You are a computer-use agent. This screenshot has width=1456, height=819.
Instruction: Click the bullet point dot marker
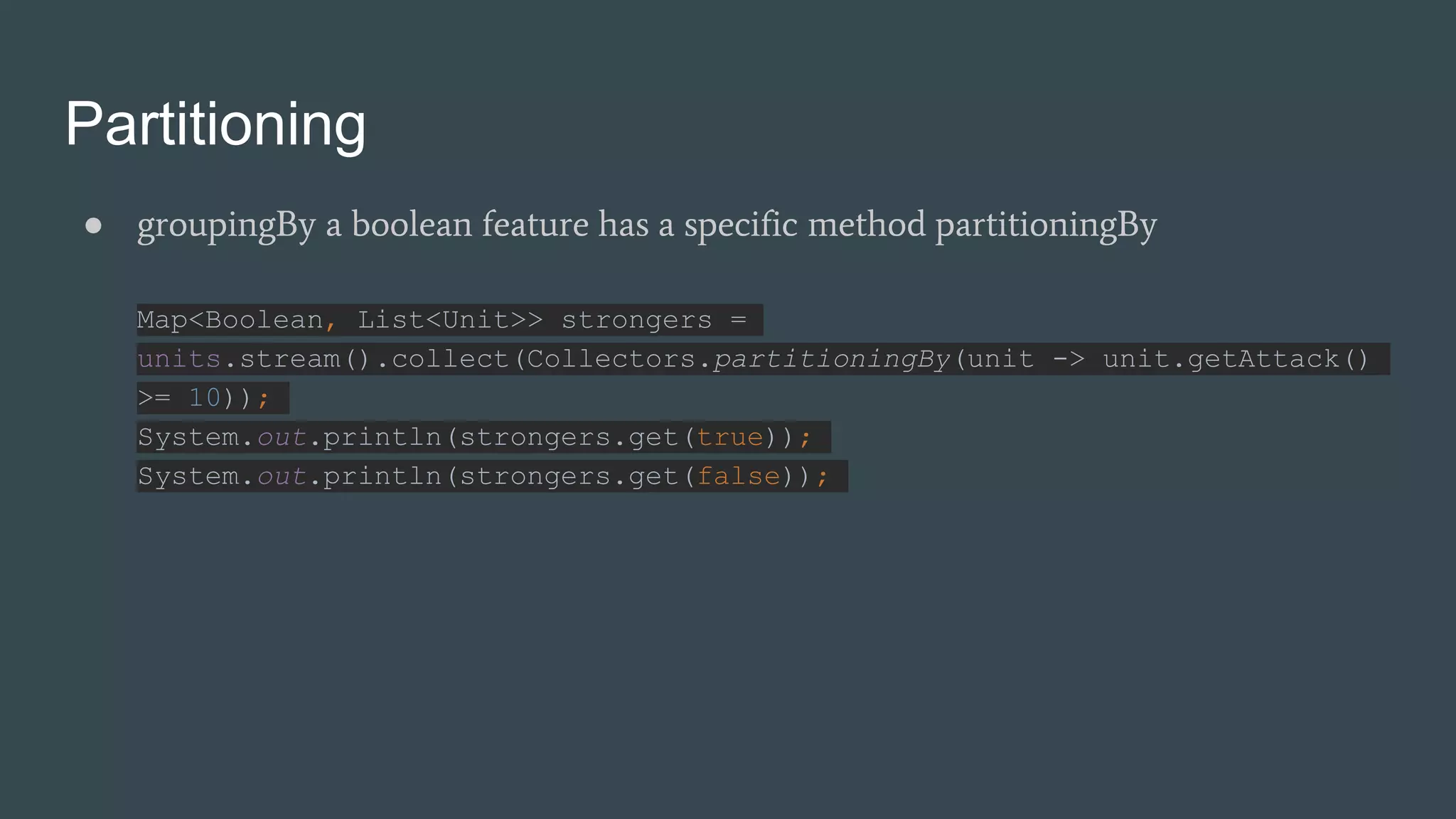pyautogui.click(x=93, y=226)
